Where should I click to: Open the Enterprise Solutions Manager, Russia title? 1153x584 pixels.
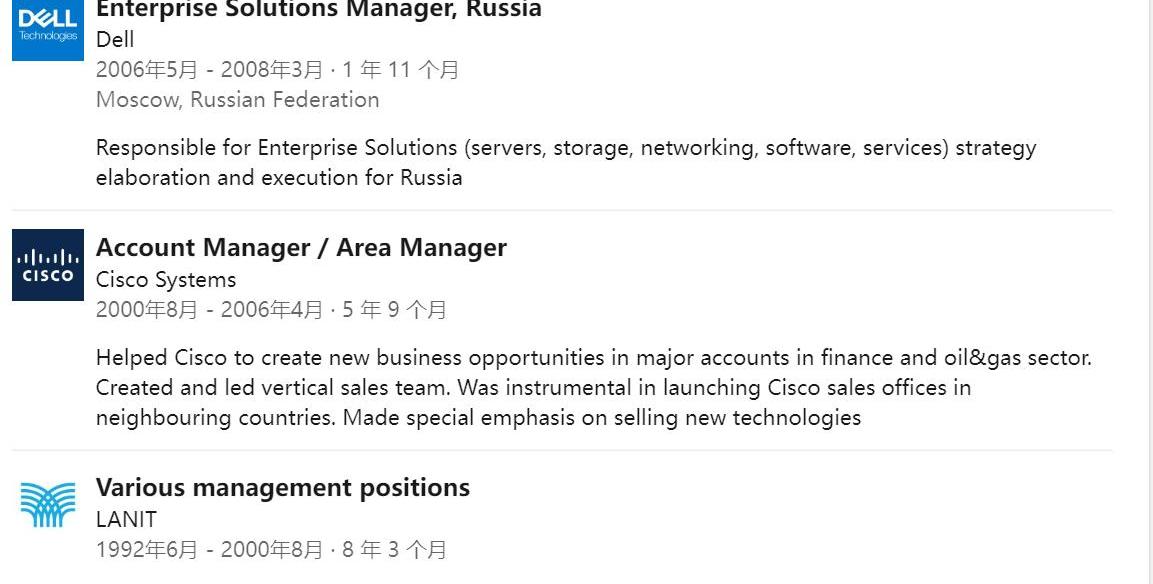point(318,10)
